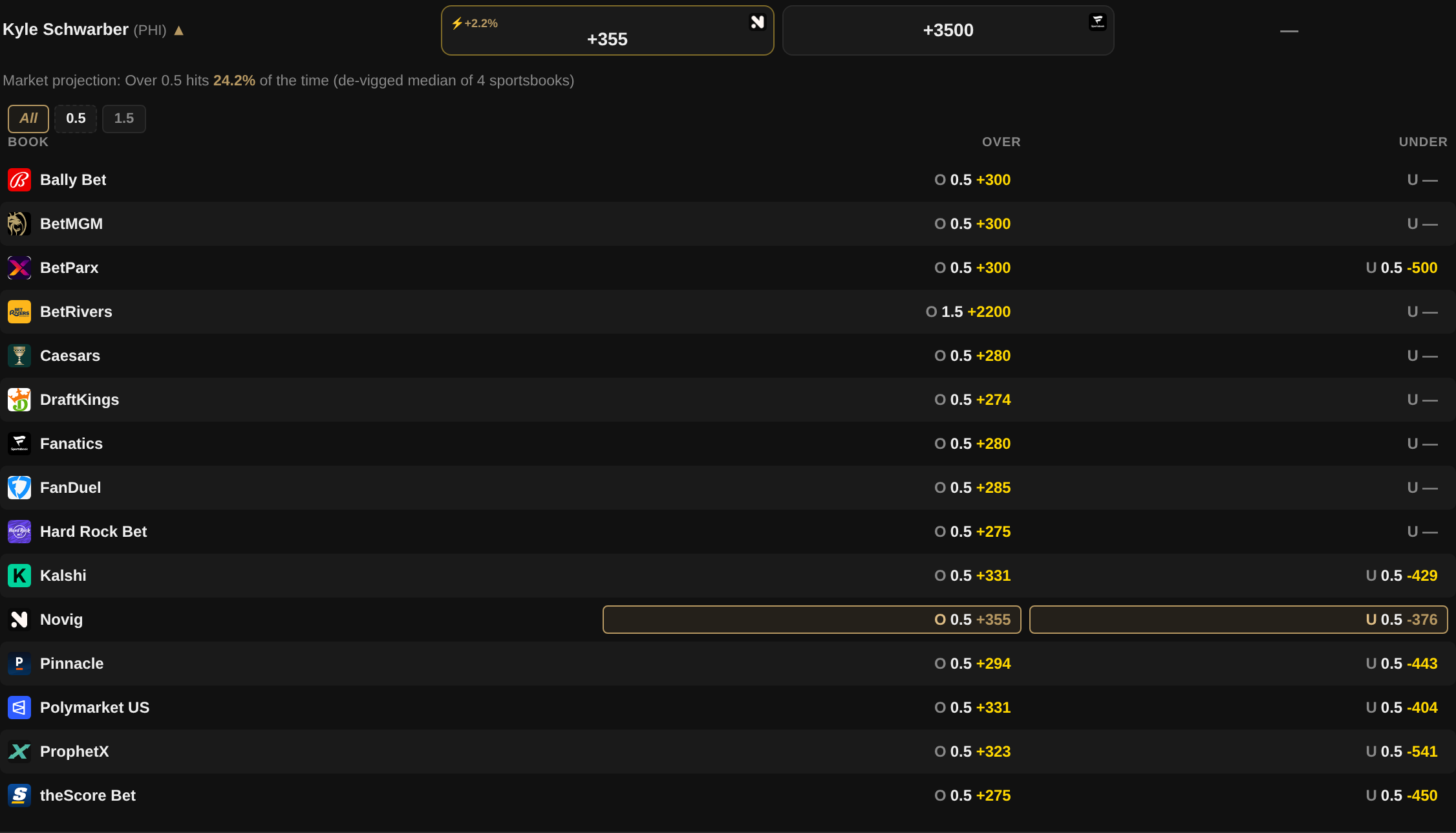Click the theScore Bet logo icon
This screenshot has height=833, width=1456.
coord(19,795)
